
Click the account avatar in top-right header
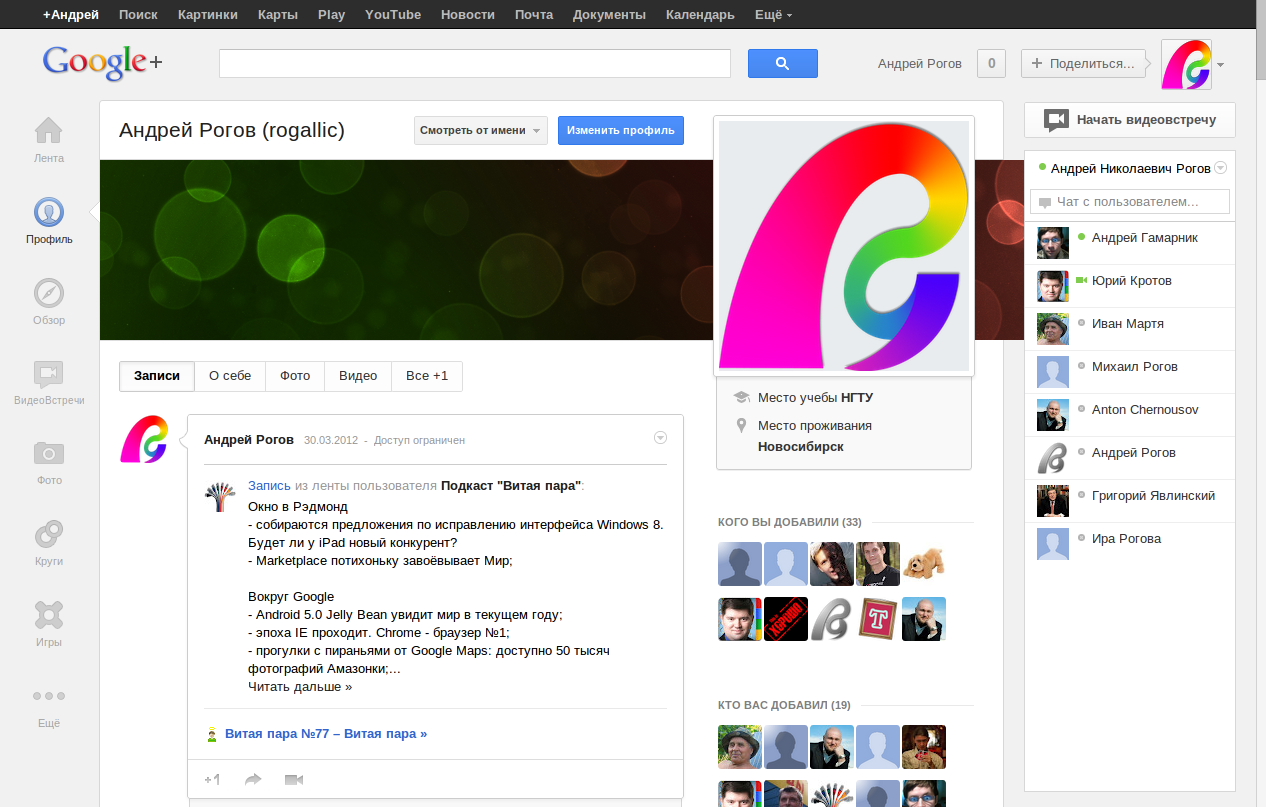pos(1186,64)
